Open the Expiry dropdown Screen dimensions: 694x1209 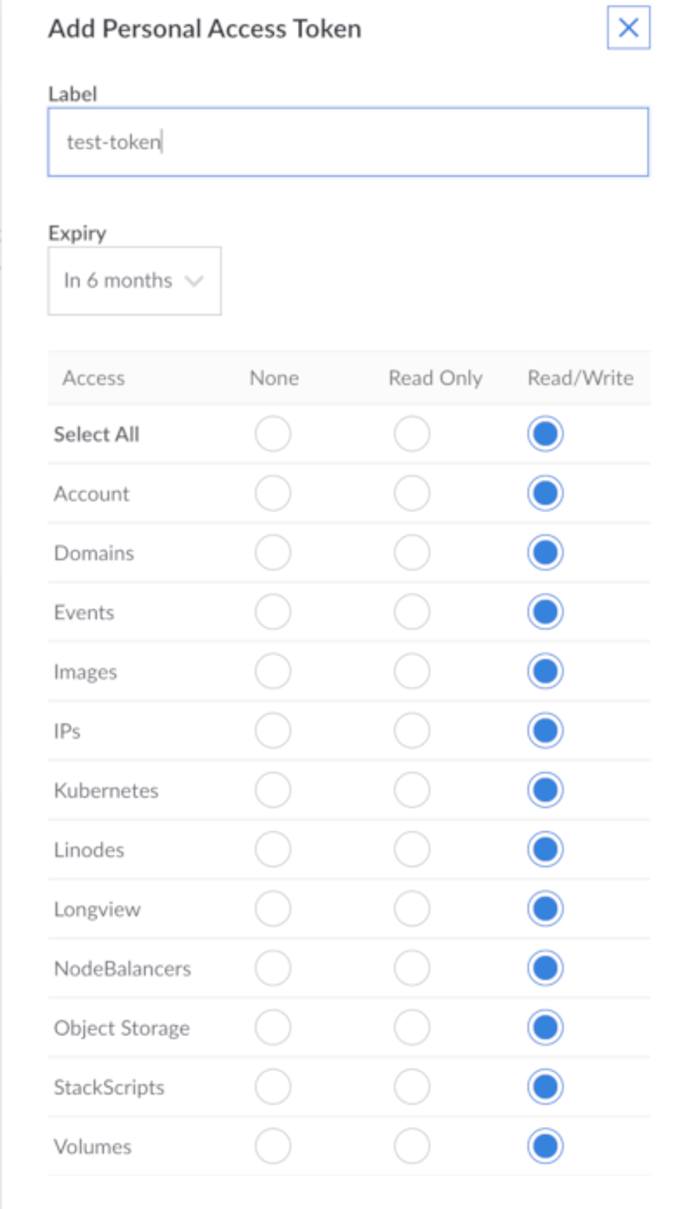click(134, 280)
